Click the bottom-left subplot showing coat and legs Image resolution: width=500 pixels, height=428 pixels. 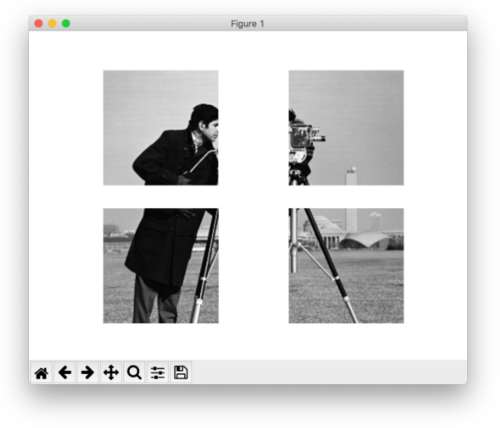161,266
